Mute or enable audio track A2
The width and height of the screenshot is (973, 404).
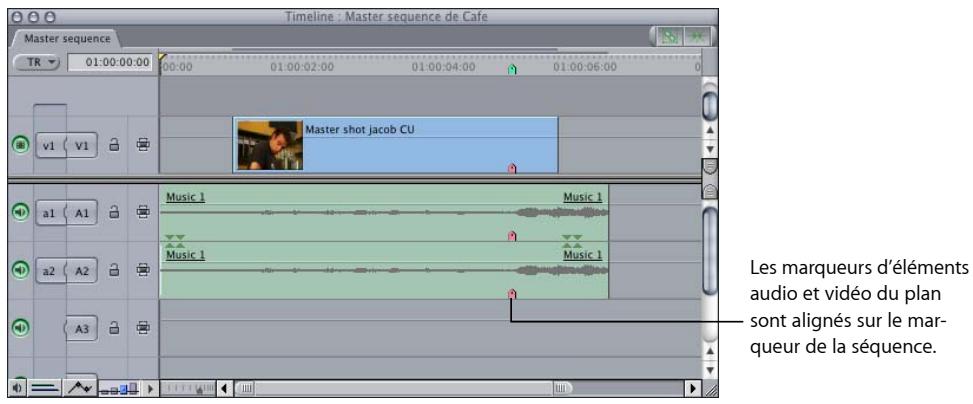pos(20,269)
